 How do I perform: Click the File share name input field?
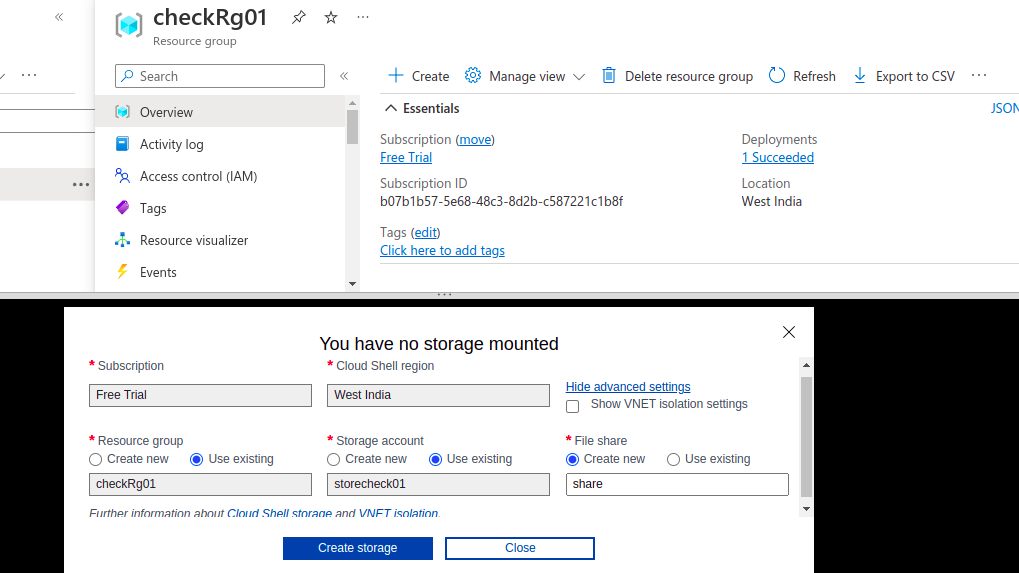(677, 484)
